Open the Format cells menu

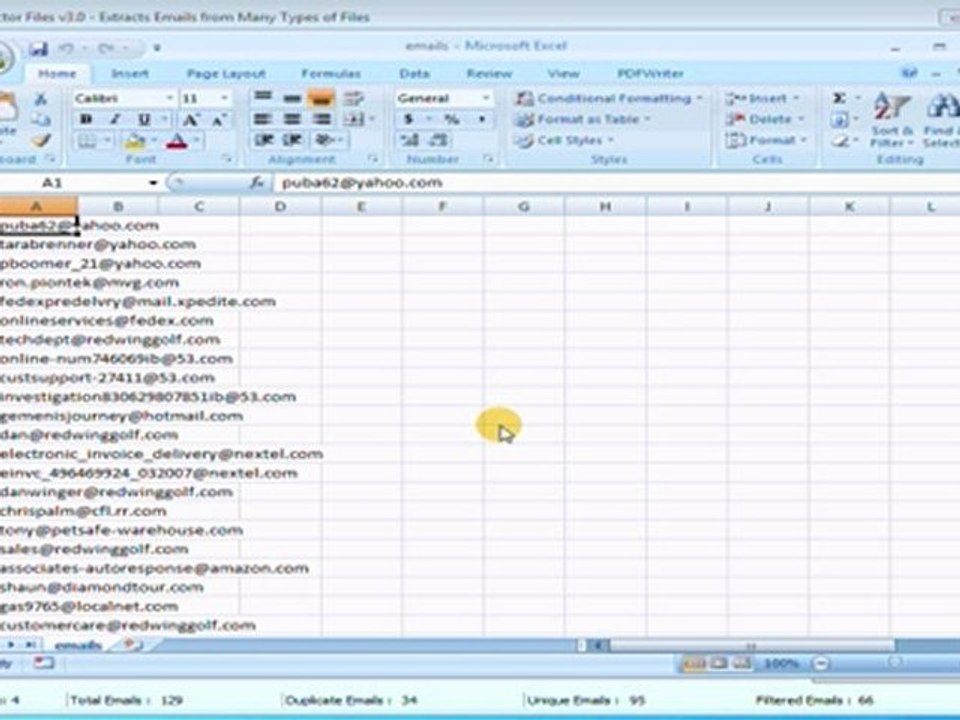(x=765, y=140)
